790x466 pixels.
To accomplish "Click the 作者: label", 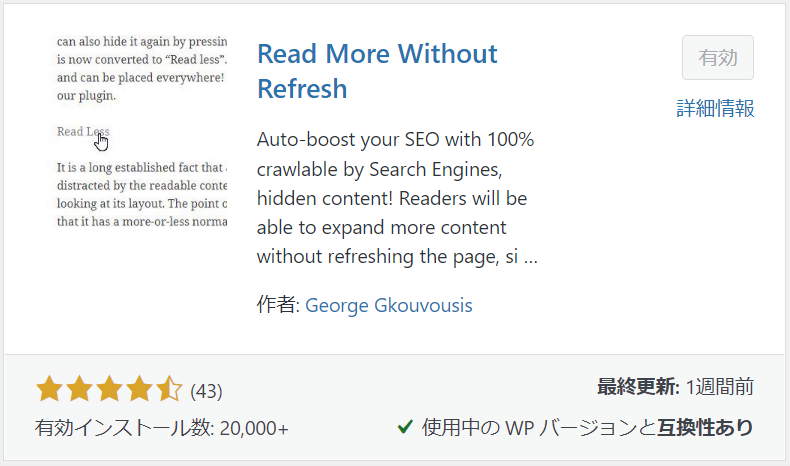I will pos(278,305).
